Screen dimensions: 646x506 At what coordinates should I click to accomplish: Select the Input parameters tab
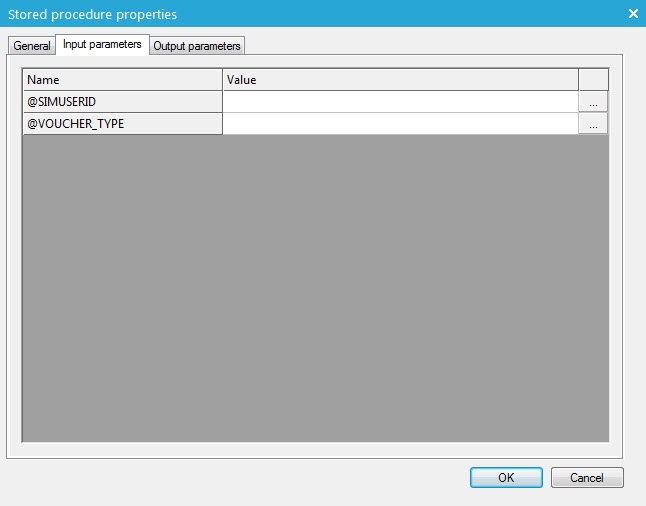click(x=102, y=45)
